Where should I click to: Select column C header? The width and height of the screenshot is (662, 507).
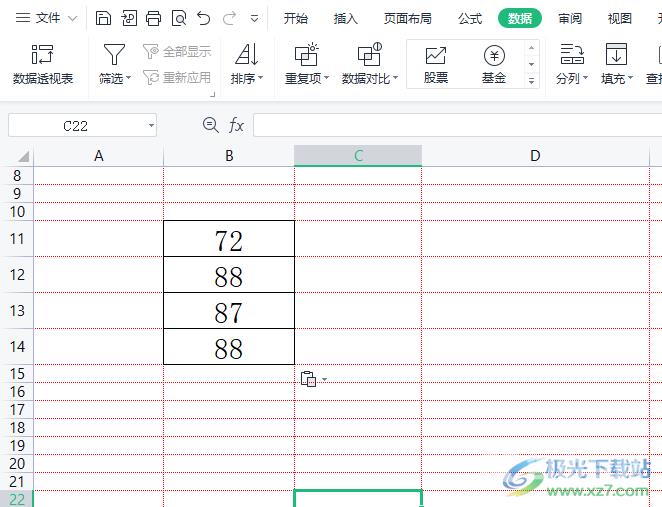358,156
